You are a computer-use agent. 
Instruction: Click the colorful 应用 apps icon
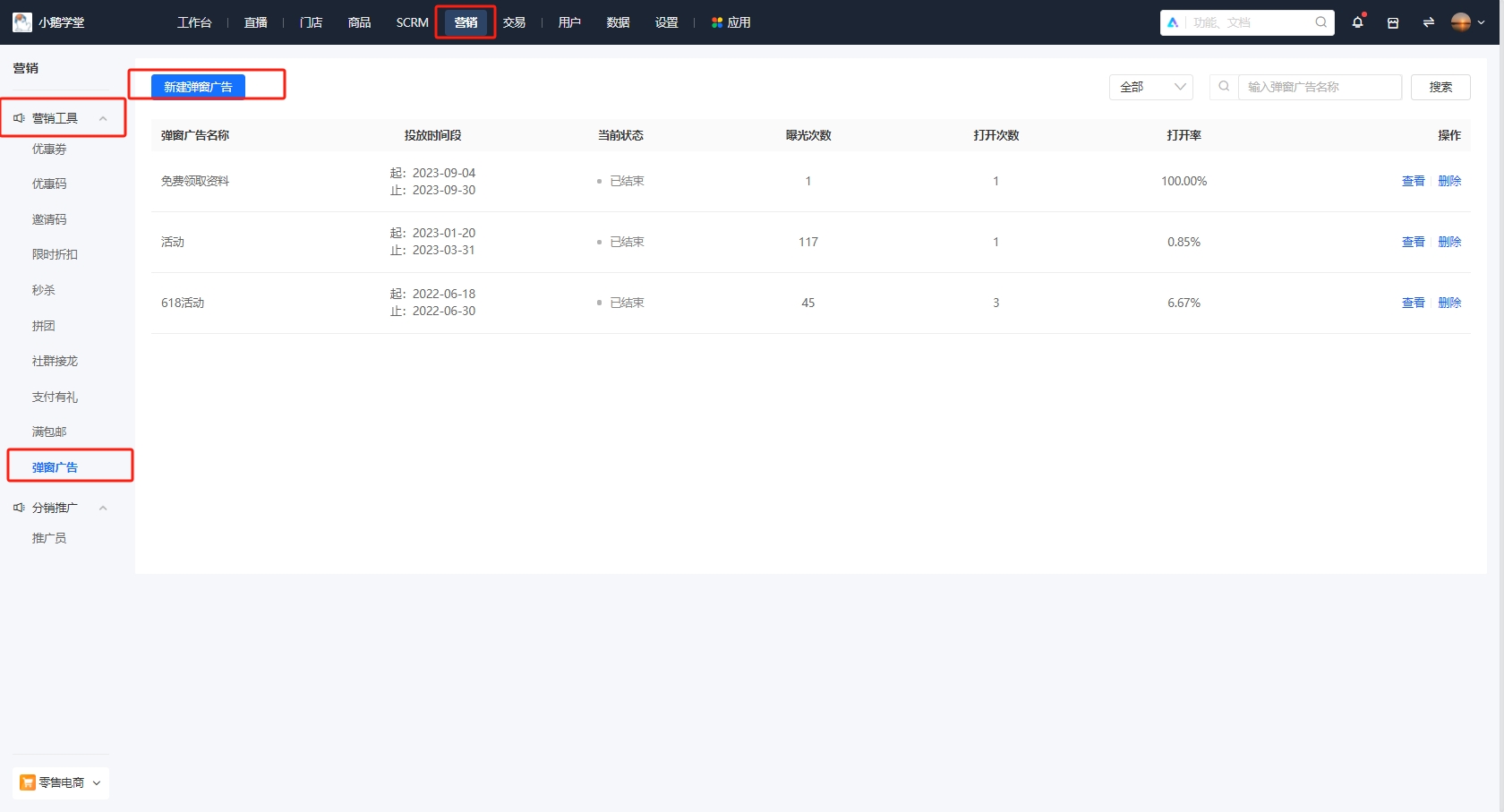click(x=717, y=22)
